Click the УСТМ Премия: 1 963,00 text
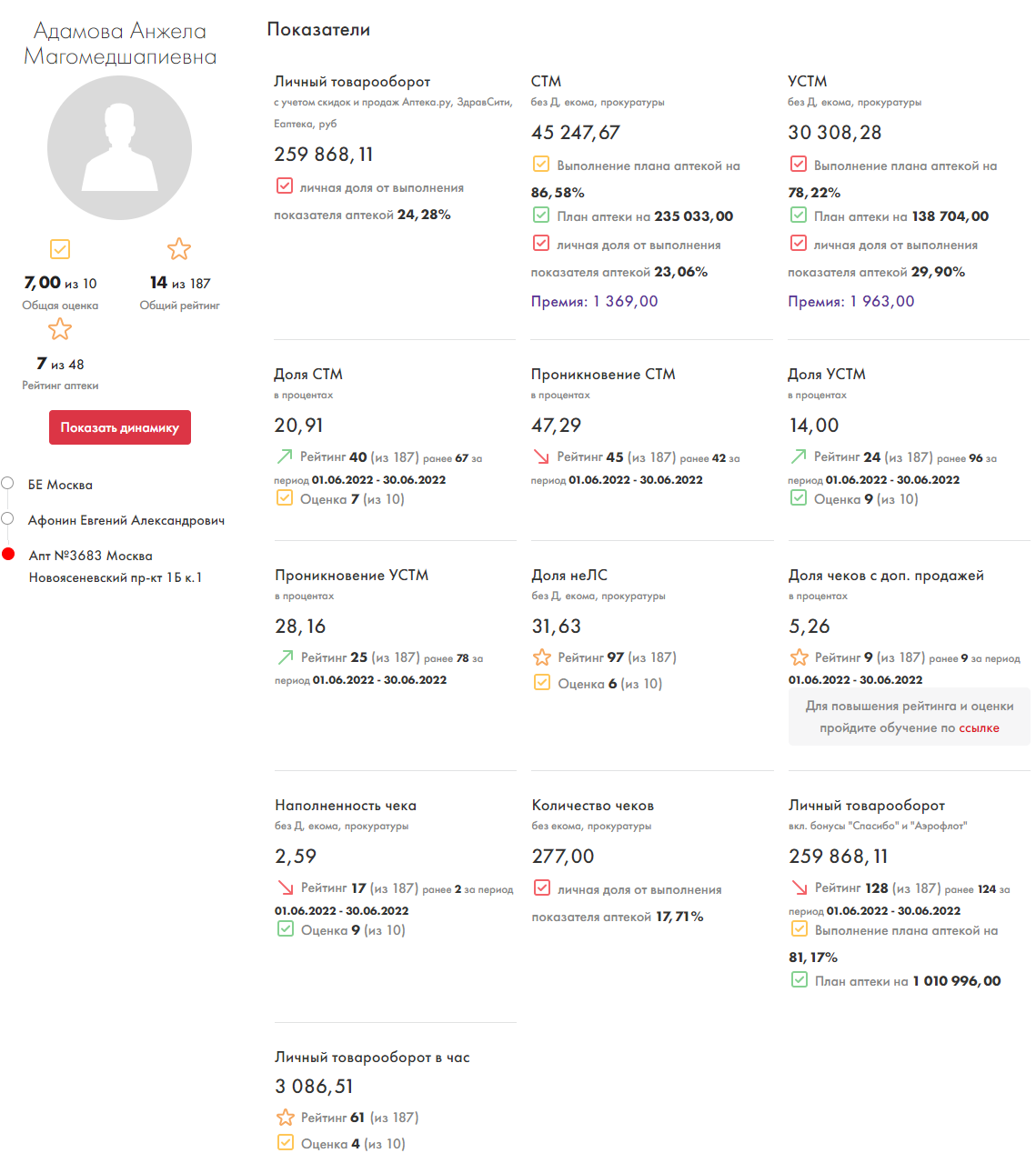This screenshot has width=1036, height=1163. click(x=850, y=301)
